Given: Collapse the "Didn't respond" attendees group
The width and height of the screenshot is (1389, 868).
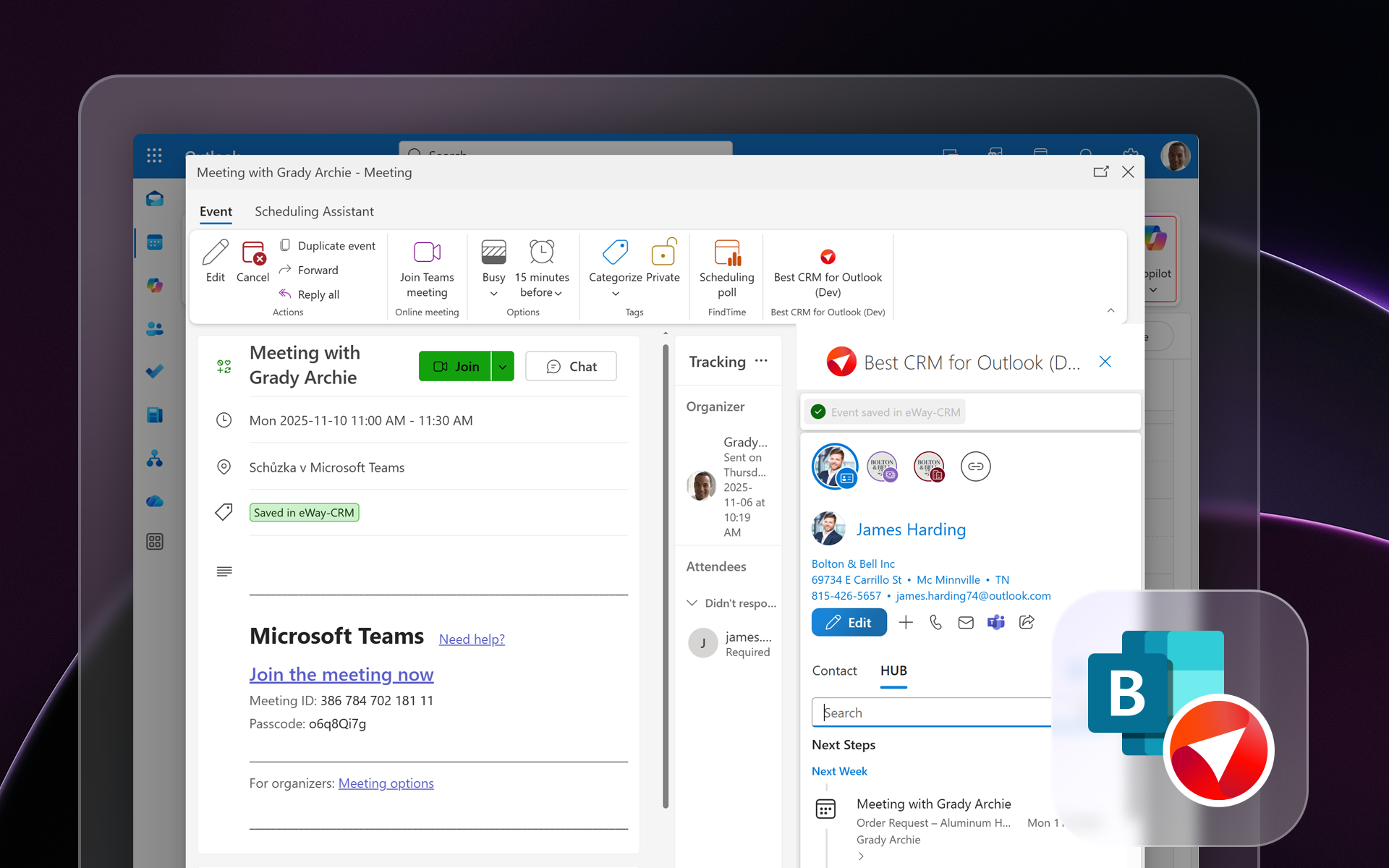Looking at the screenshot, I should (x=692, y=603).
